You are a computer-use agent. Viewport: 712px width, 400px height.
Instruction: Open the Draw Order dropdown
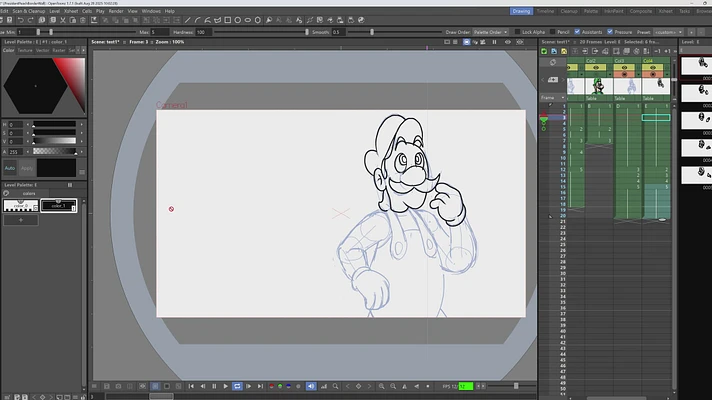[490, 32]
